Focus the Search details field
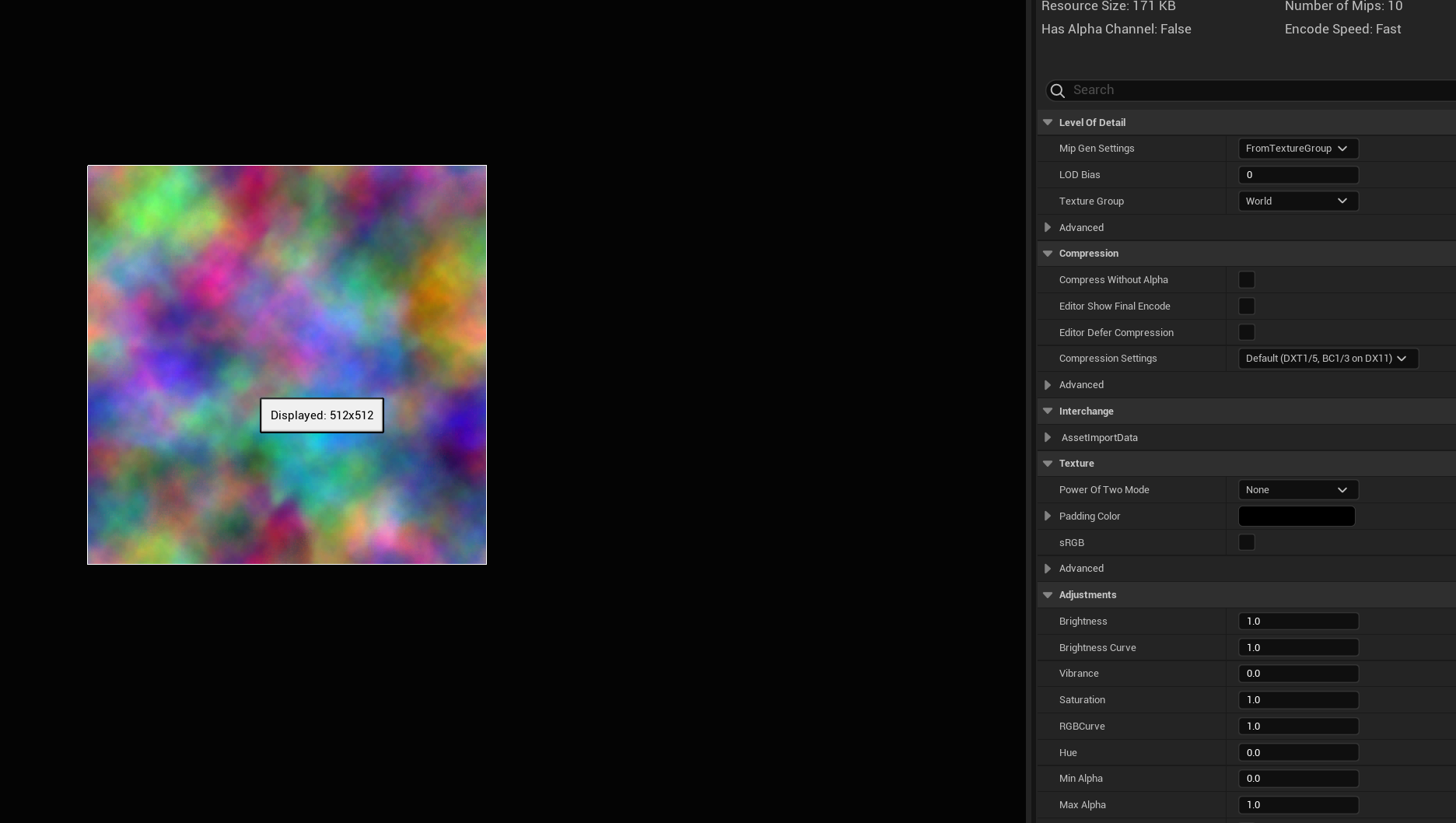 tap(1252, 90)
